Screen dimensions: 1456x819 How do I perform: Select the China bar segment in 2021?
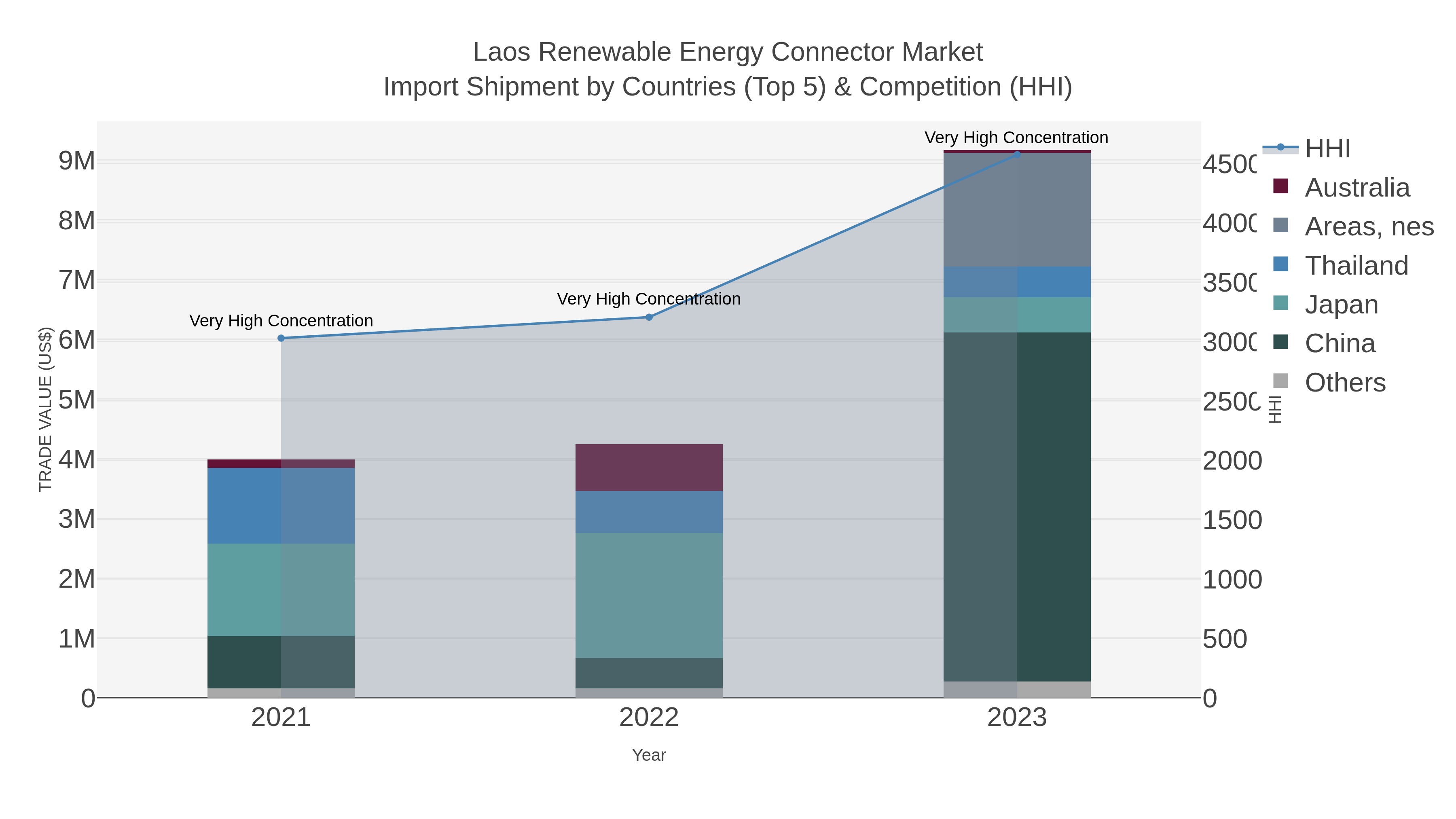(x=281, y=662)
